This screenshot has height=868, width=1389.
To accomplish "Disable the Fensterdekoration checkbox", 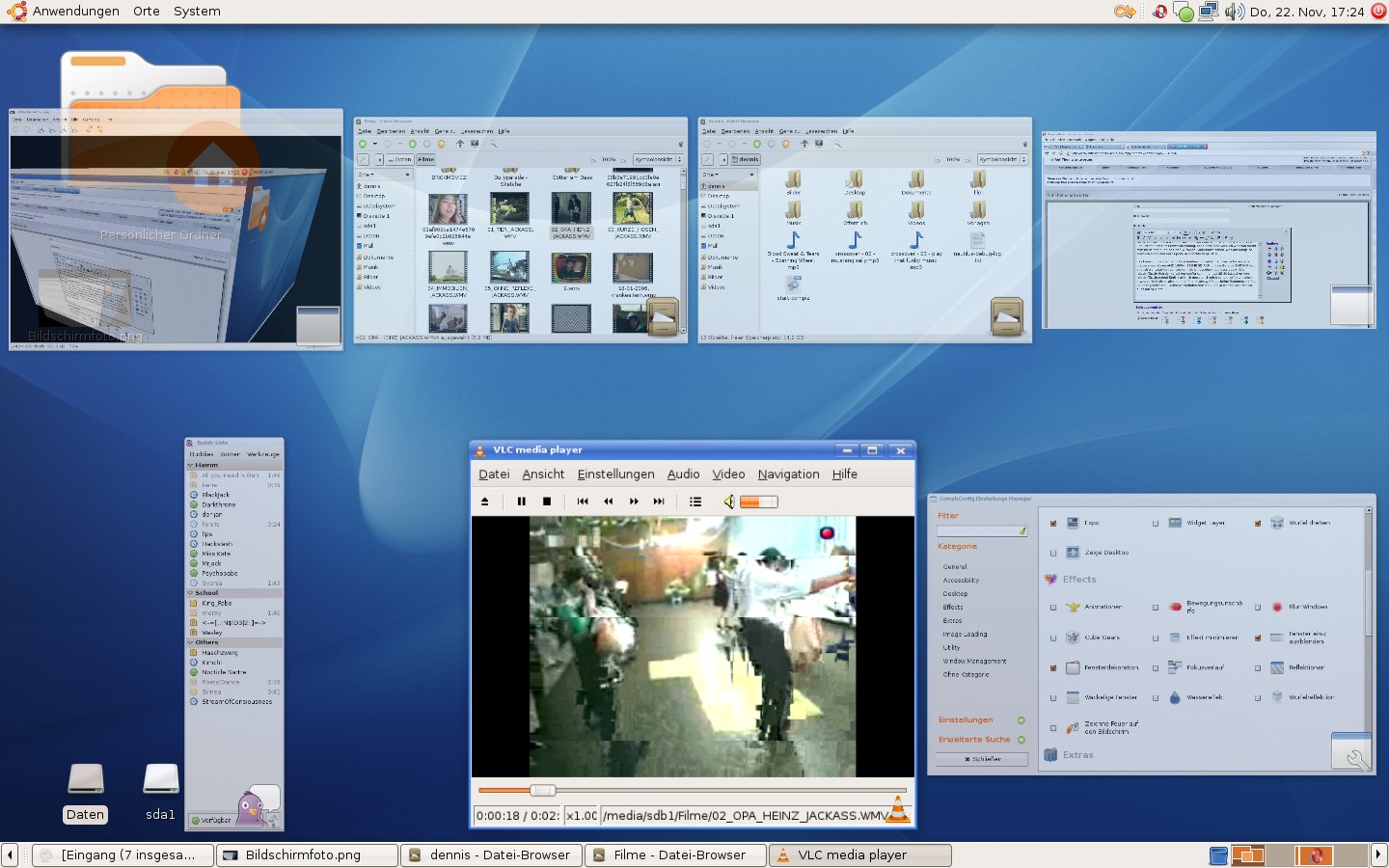I will [1053, 667].
